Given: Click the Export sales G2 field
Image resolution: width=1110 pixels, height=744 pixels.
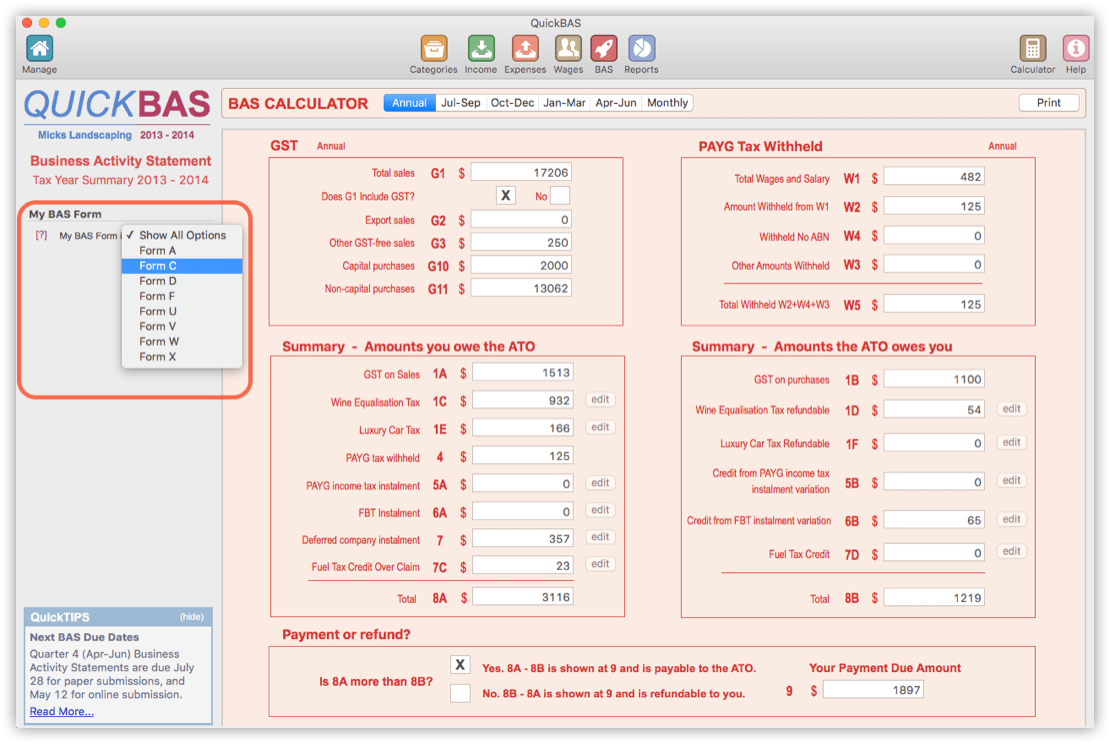Looking at the screenshot, I should coord(522,219).
